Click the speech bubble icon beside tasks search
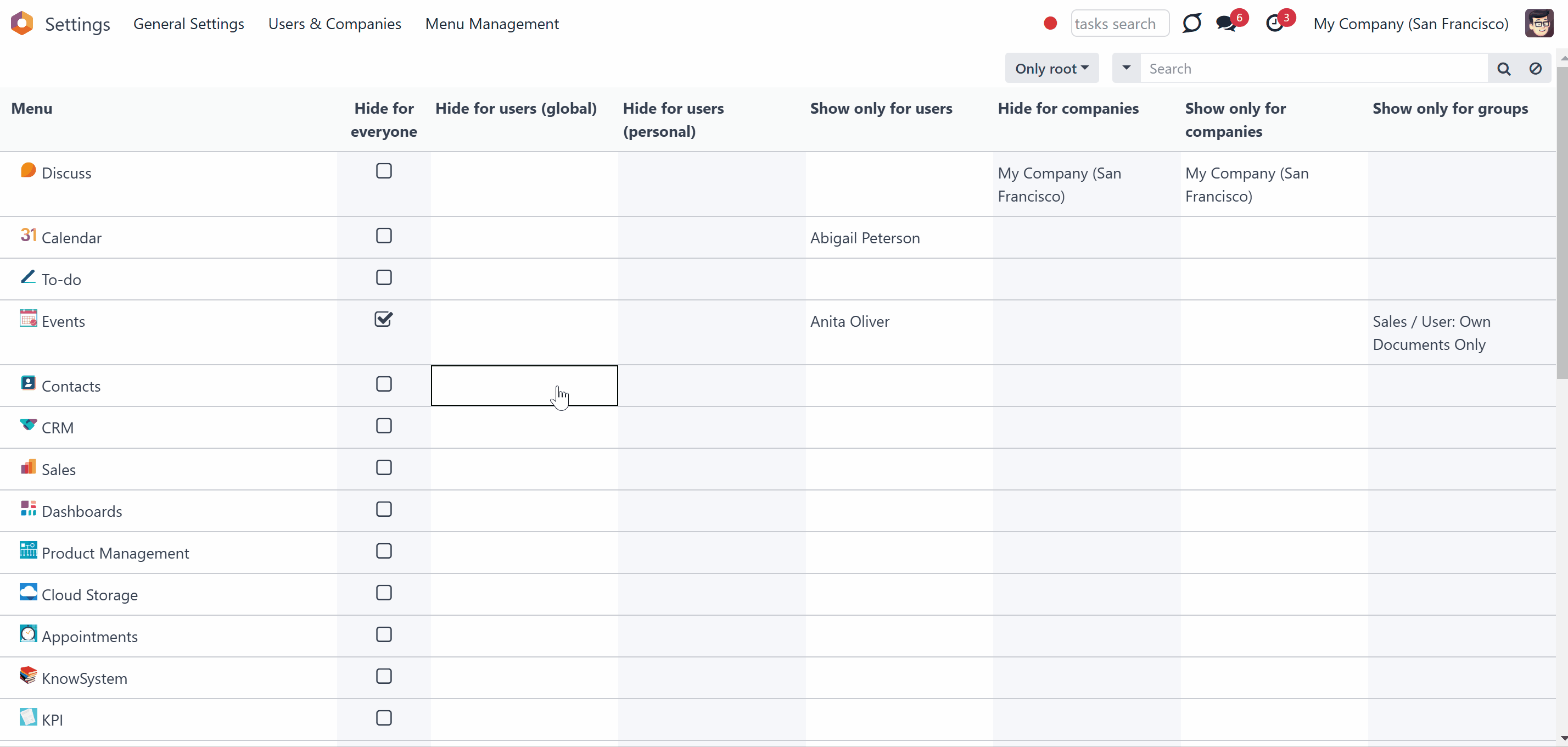Image resolution: width=1568 pixels, height=747 pixels. (1191, 23)
